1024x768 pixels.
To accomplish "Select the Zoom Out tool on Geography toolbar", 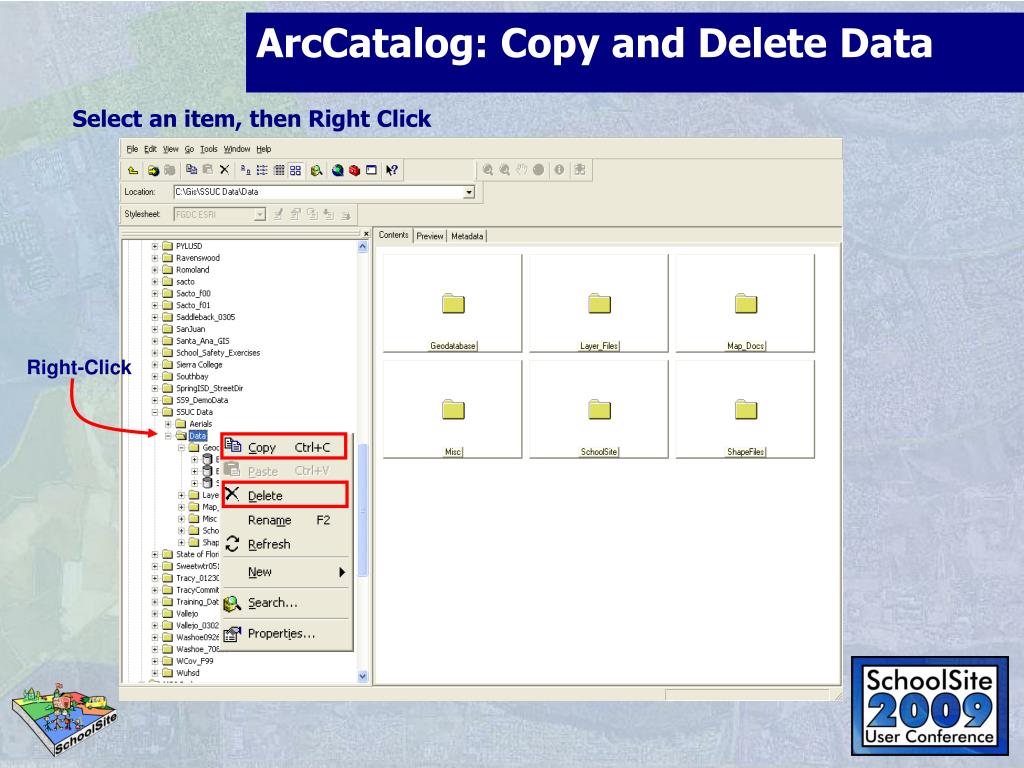I will [x=504, y=170].
